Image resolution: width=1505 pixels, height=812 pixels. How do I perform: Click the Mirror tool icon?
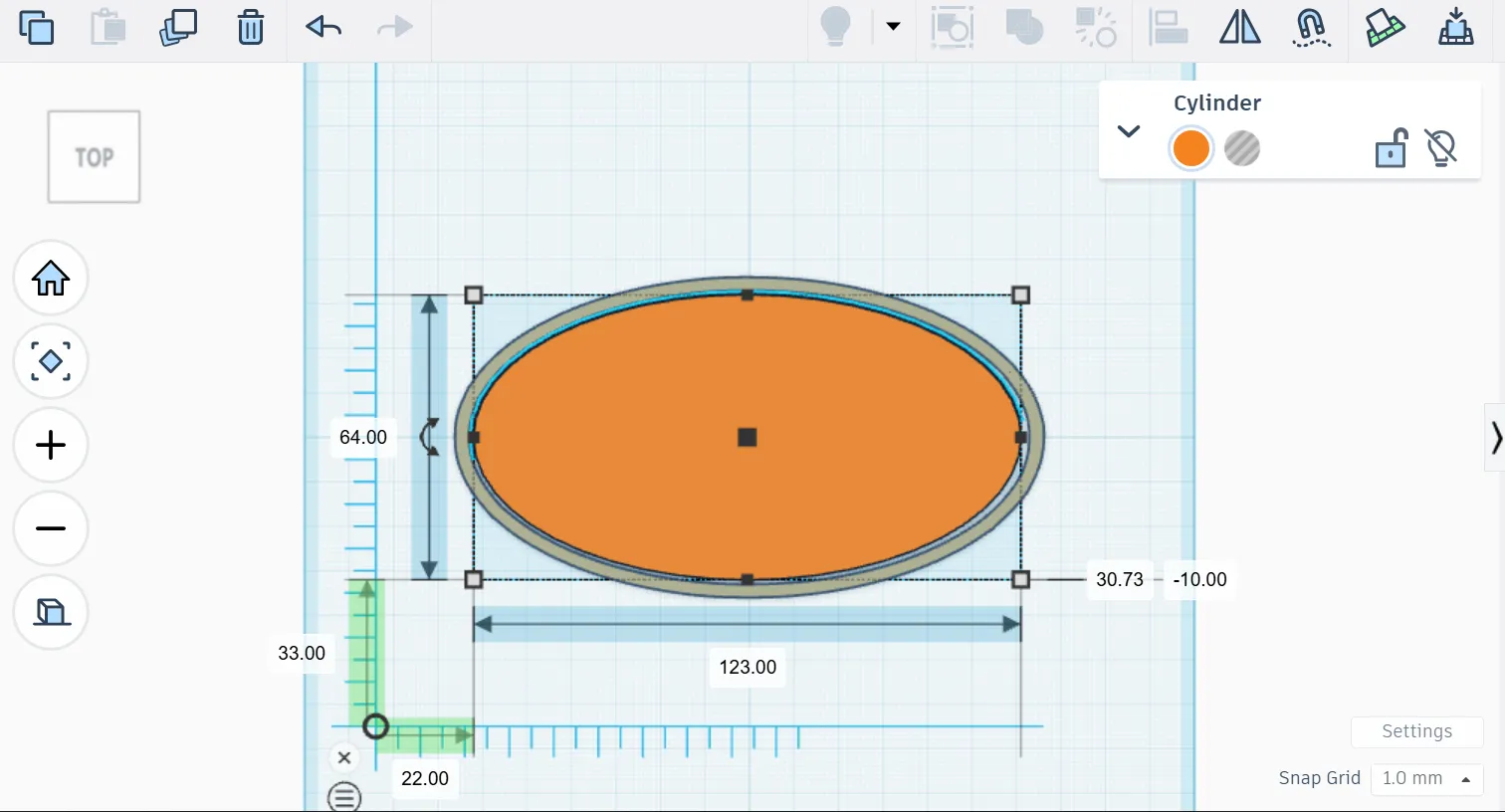point(1239,27)
